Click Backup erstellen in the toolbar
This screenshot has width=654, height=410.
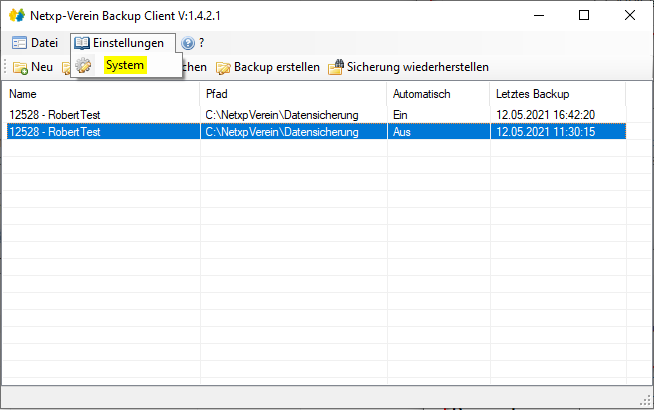coord(268,67)
